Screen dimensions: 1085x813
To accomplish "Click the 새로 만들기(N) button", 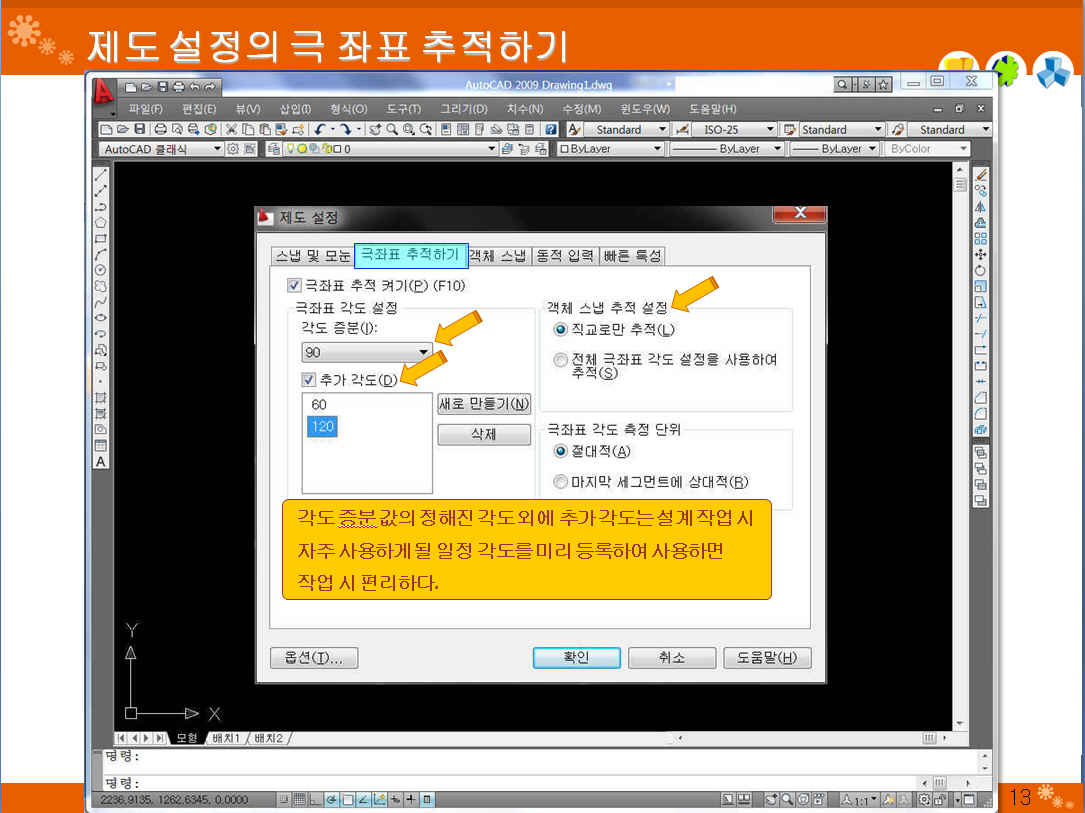I will click(484, 404).
